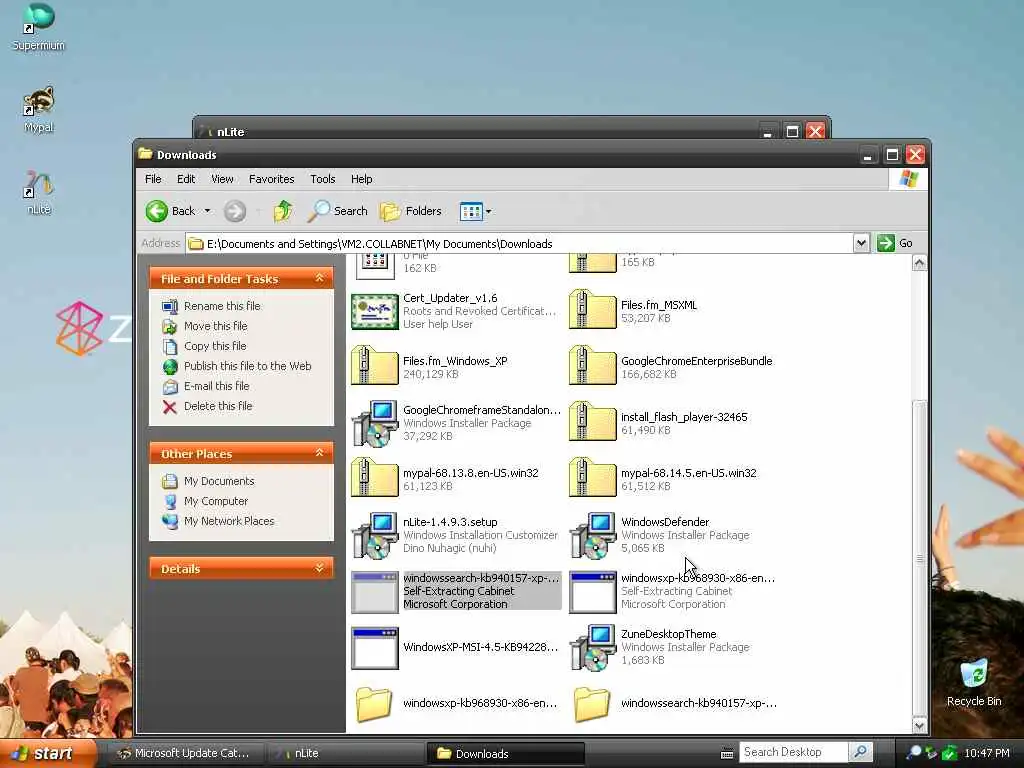Open the Tools menu

pos(323,179)
